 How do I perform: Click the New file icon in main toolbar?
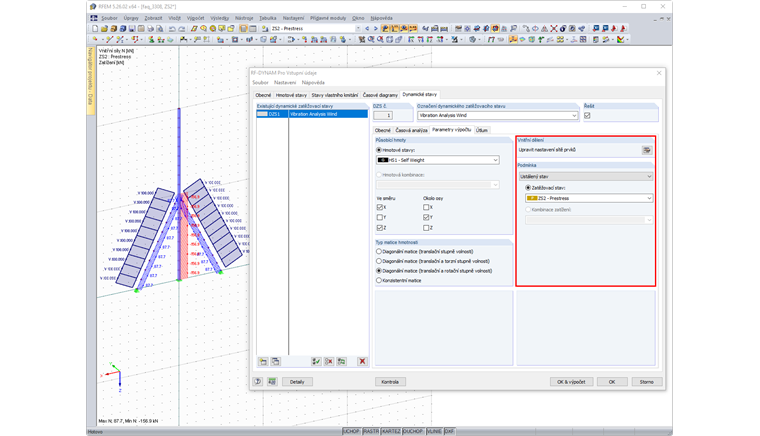pos(95,29)
